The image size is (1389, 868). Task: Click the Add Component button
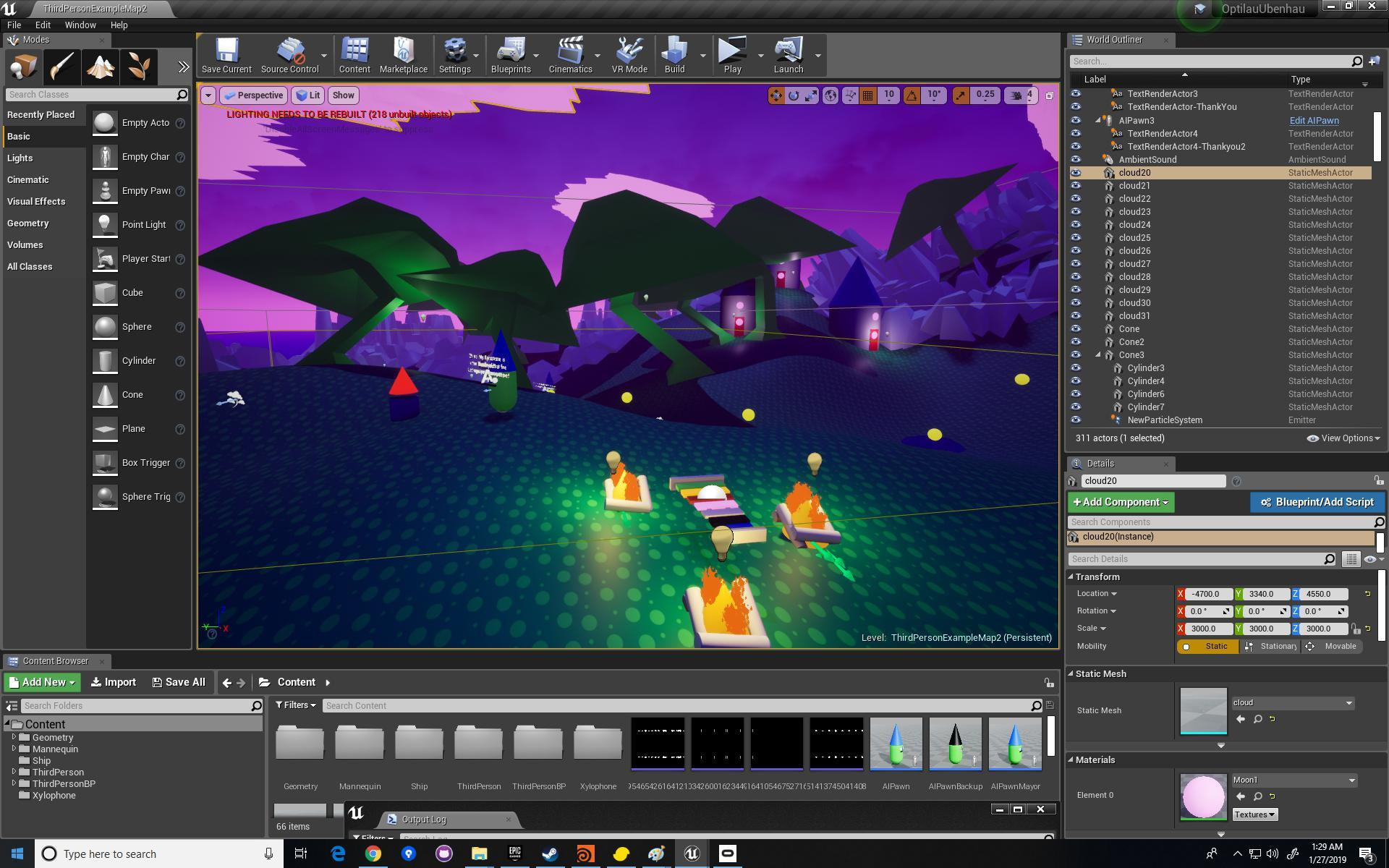pyautogui.click(x=1121, y=502)
